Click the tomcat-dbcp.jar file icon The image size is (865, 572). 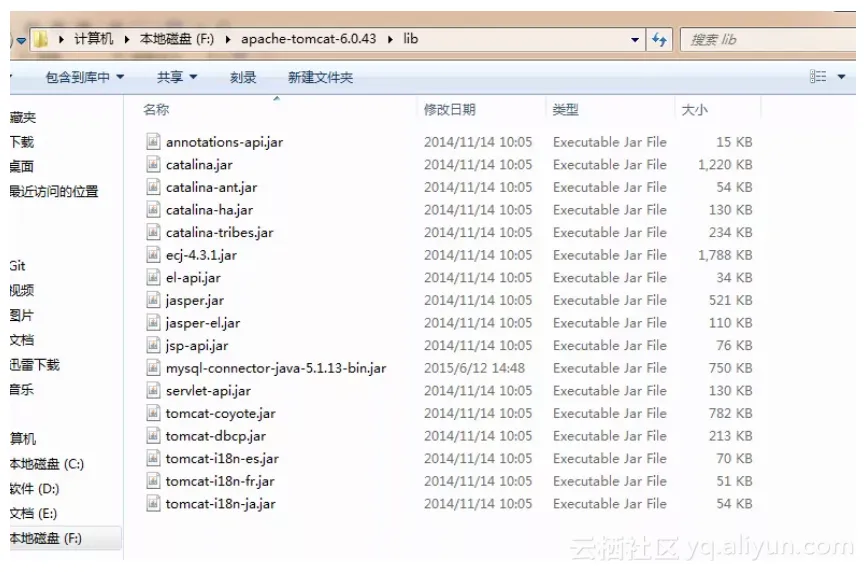point(153,436)
